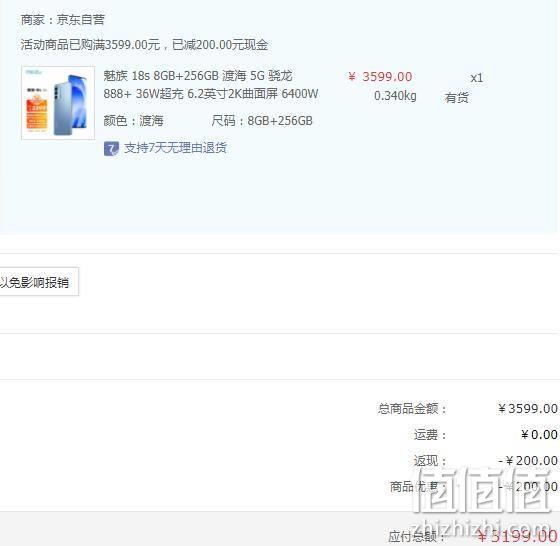Viewport: 560px width, 546px height.
Task: Click the 运费 ¥0.00 amount
Action: click(539, 435)
